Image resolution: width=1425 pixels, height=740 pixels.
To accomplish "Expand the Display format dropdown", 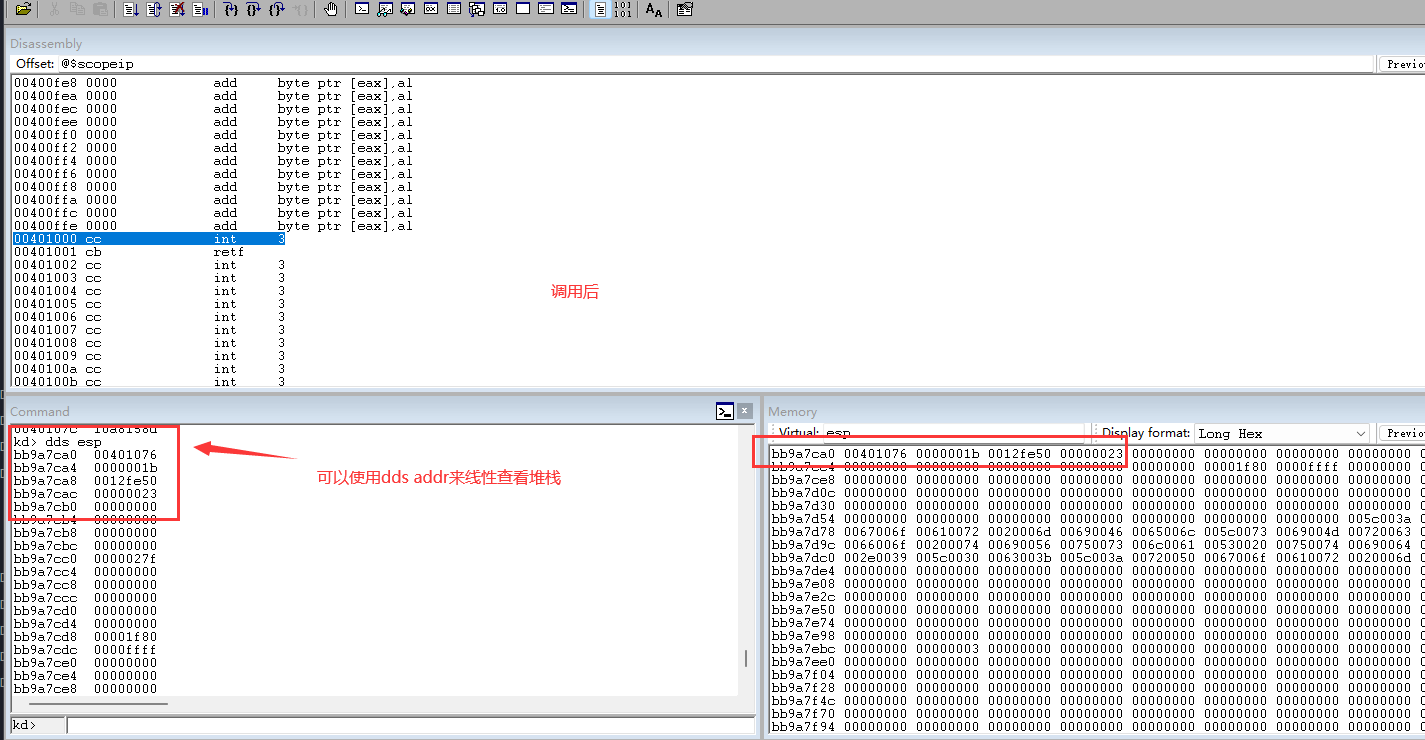I will (1360, 433).
